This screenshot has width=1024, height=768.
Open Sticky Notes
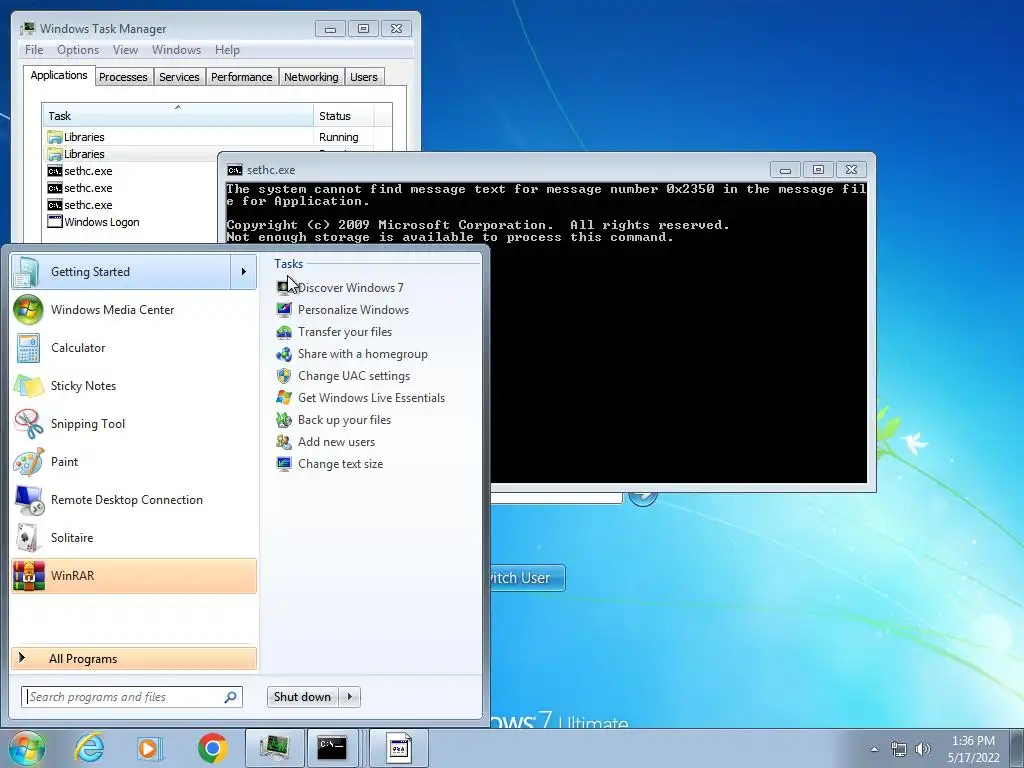pos(134,385)
